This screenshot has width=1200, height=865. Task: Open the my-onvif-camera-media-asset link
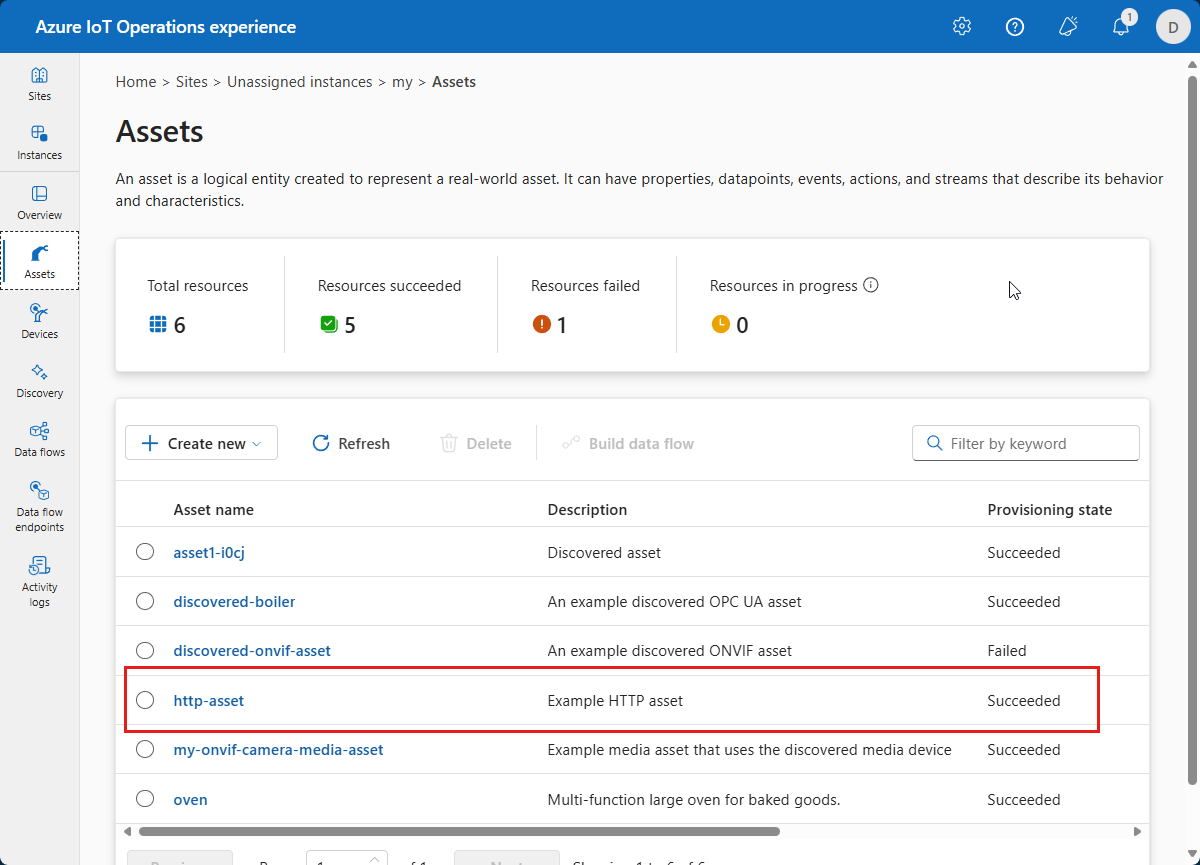pos(278,749)
